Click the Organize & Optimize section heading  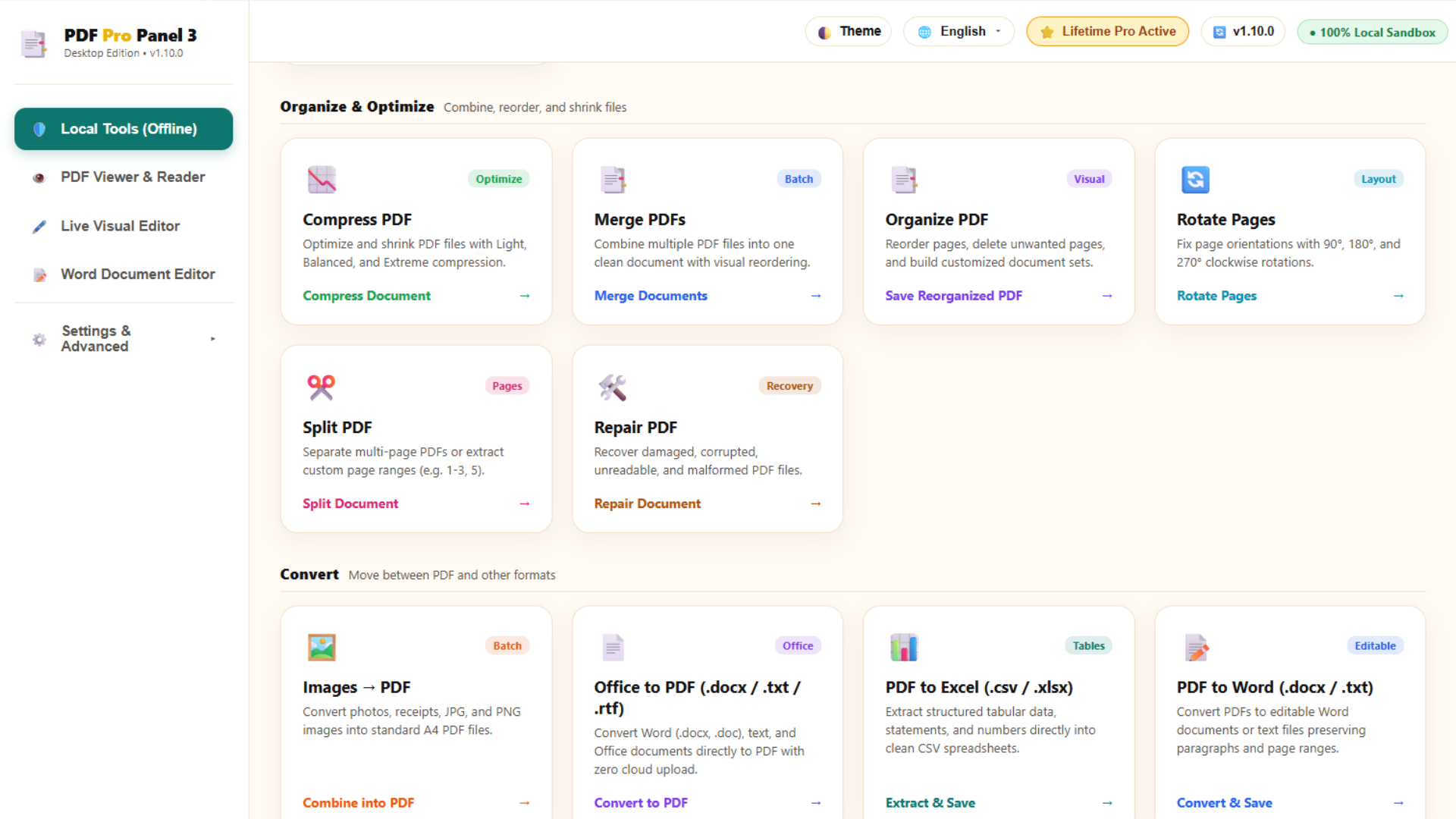(356, 107)
